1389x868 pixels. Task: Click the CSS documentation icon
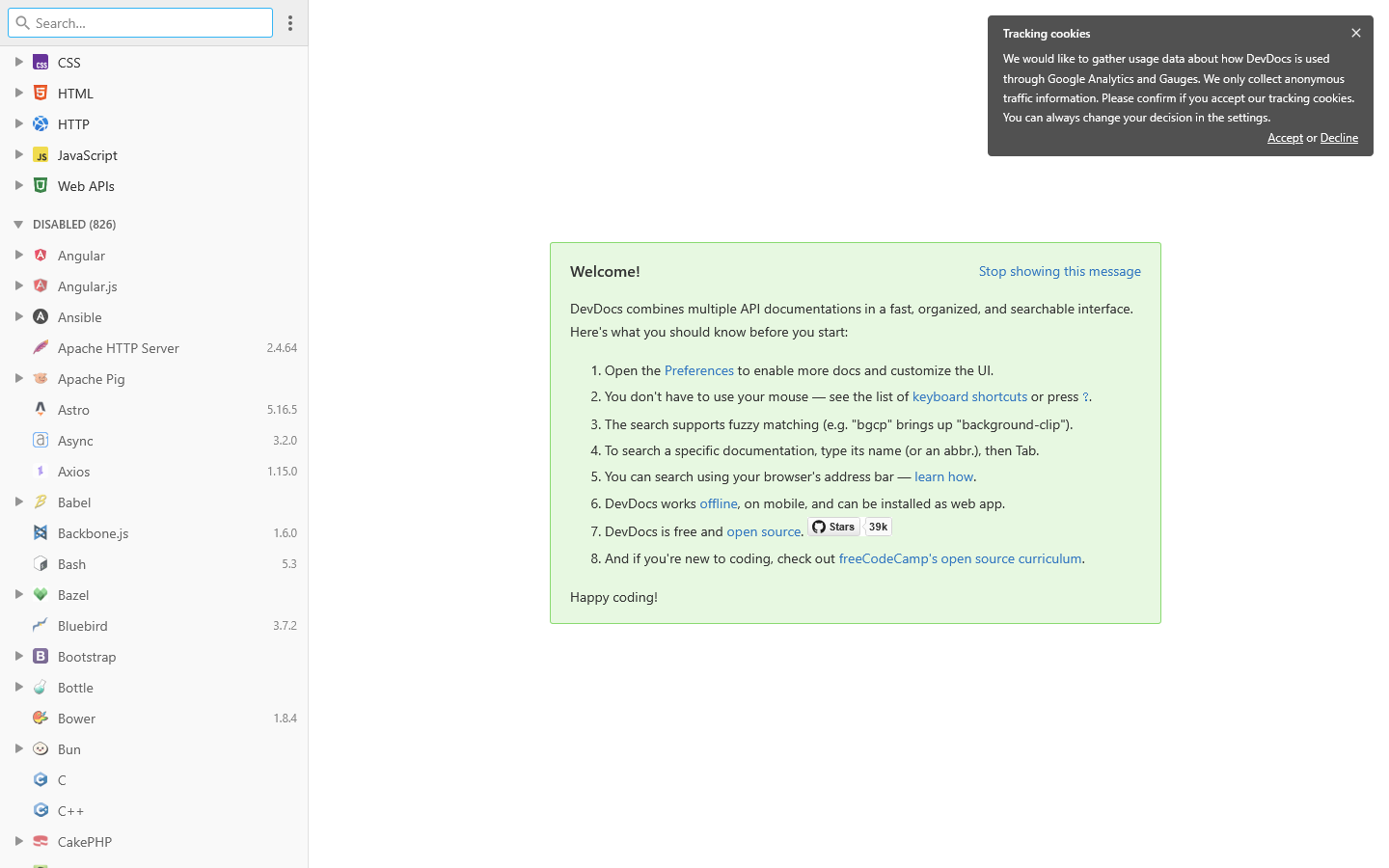coord(41,63)
